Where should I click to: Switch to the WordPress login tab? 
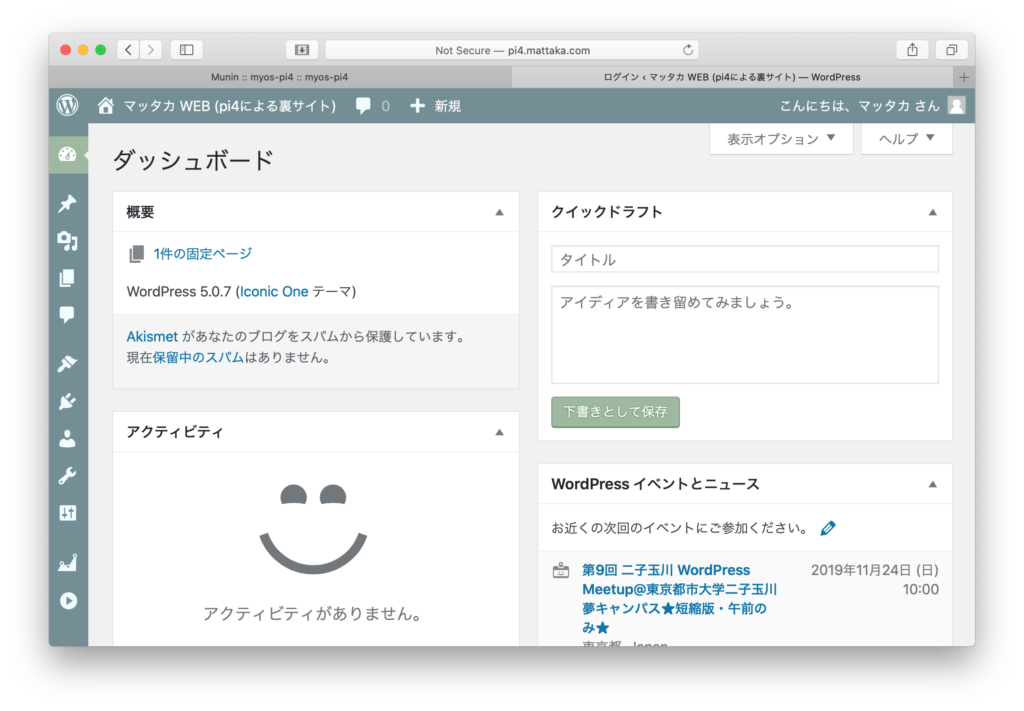(732, 77)
